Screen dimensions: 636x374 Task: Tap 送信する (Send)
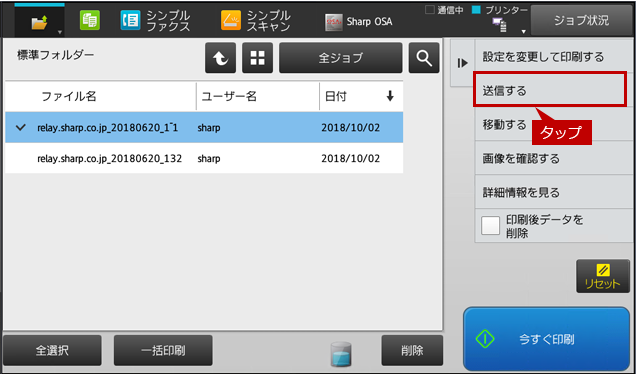(x=550, y=90)
